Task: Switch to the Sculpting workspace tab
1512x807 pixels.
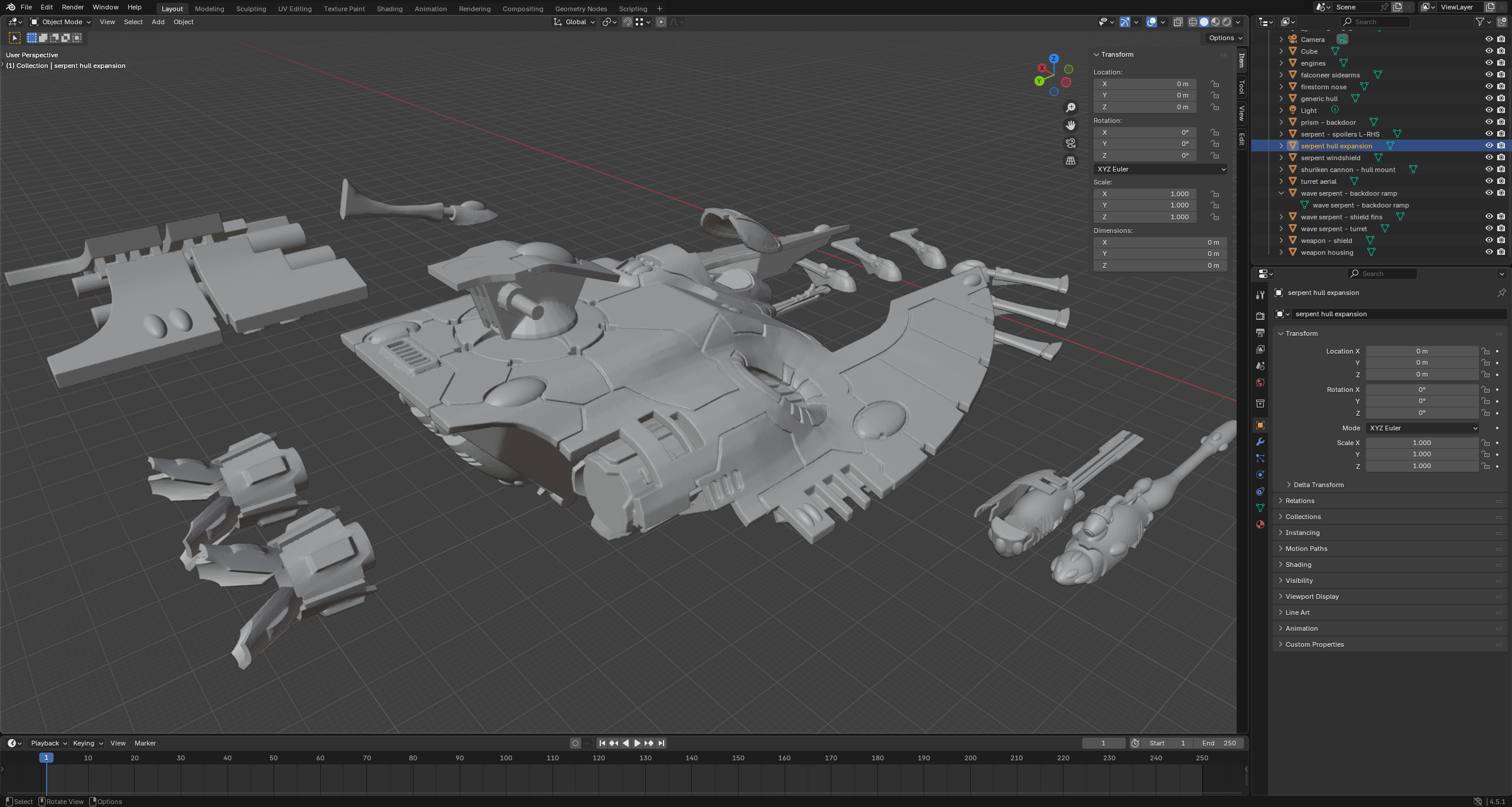Action: tap(251, 9)
